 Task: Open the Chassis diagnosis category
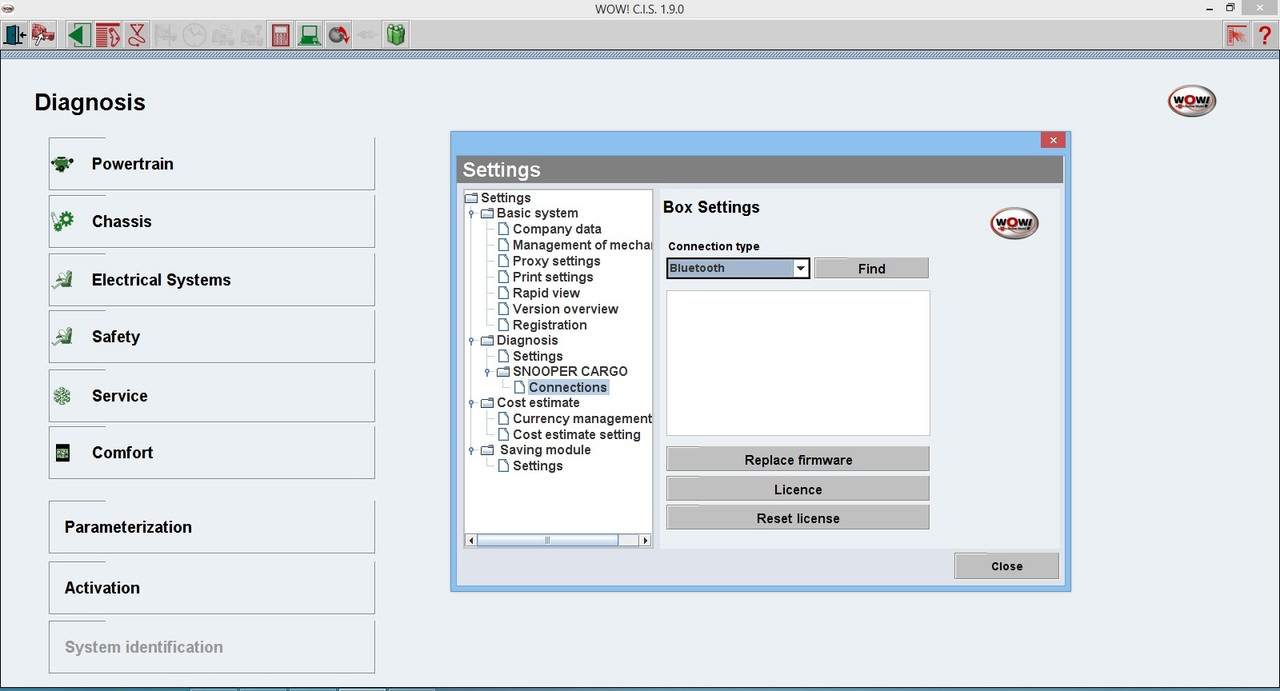click(212, 221)
